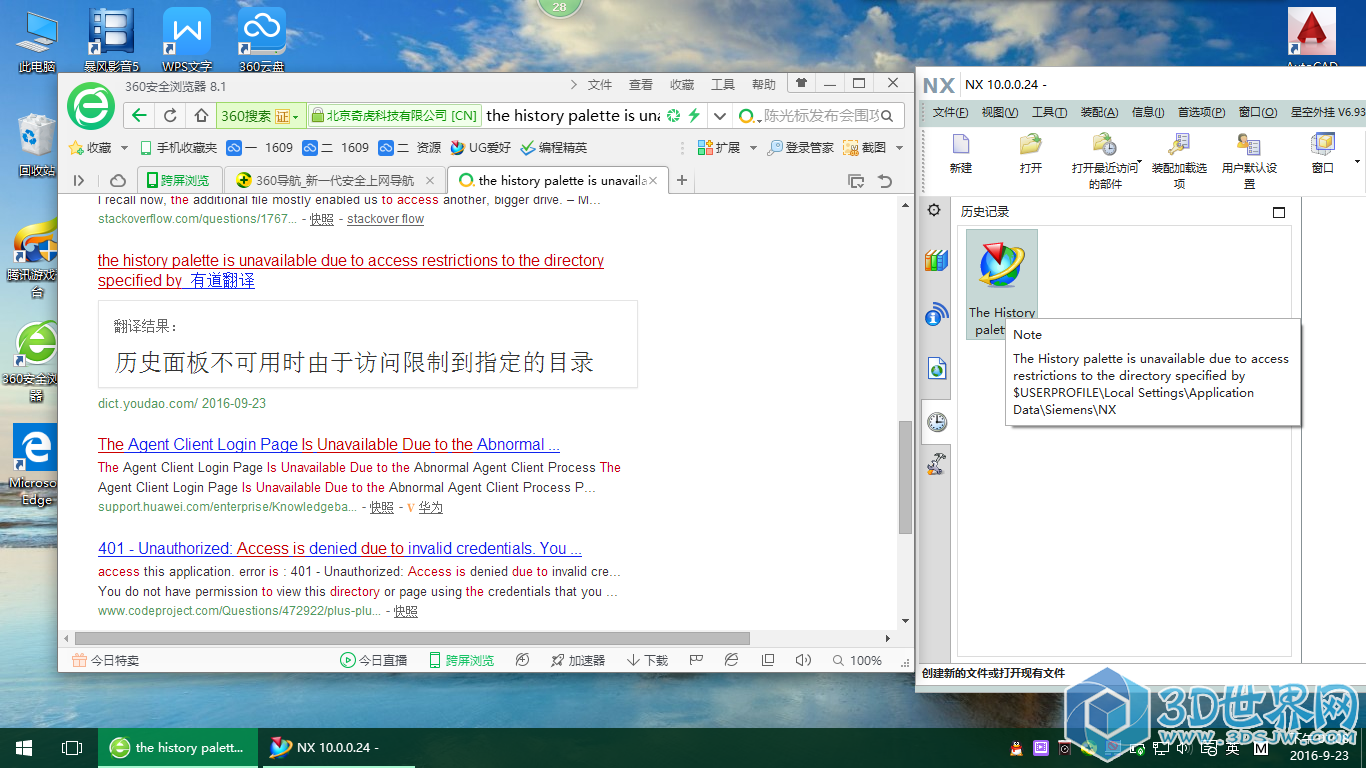1366x768 pixels.
Task: Click 今日直播 in browser status bar
Action: tap(373, 660)
